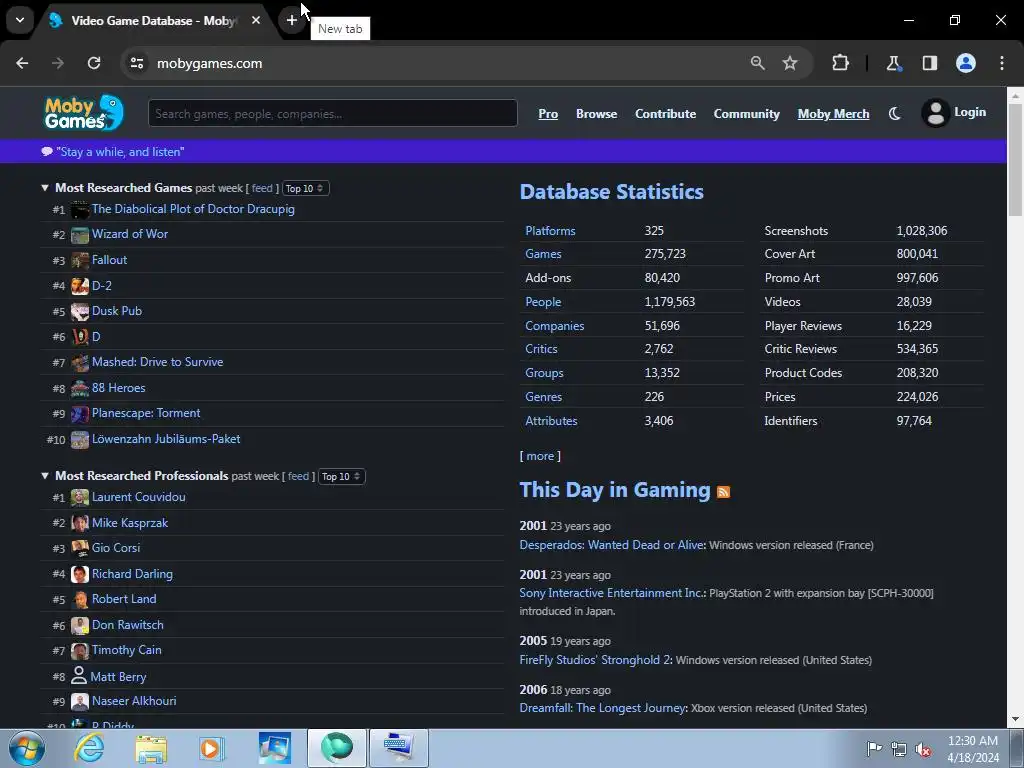Viewport: 1024px width, 768px height.
Task: Click the more link under Database Statistics
Action: pyautogui.click(x=540, y=456)
